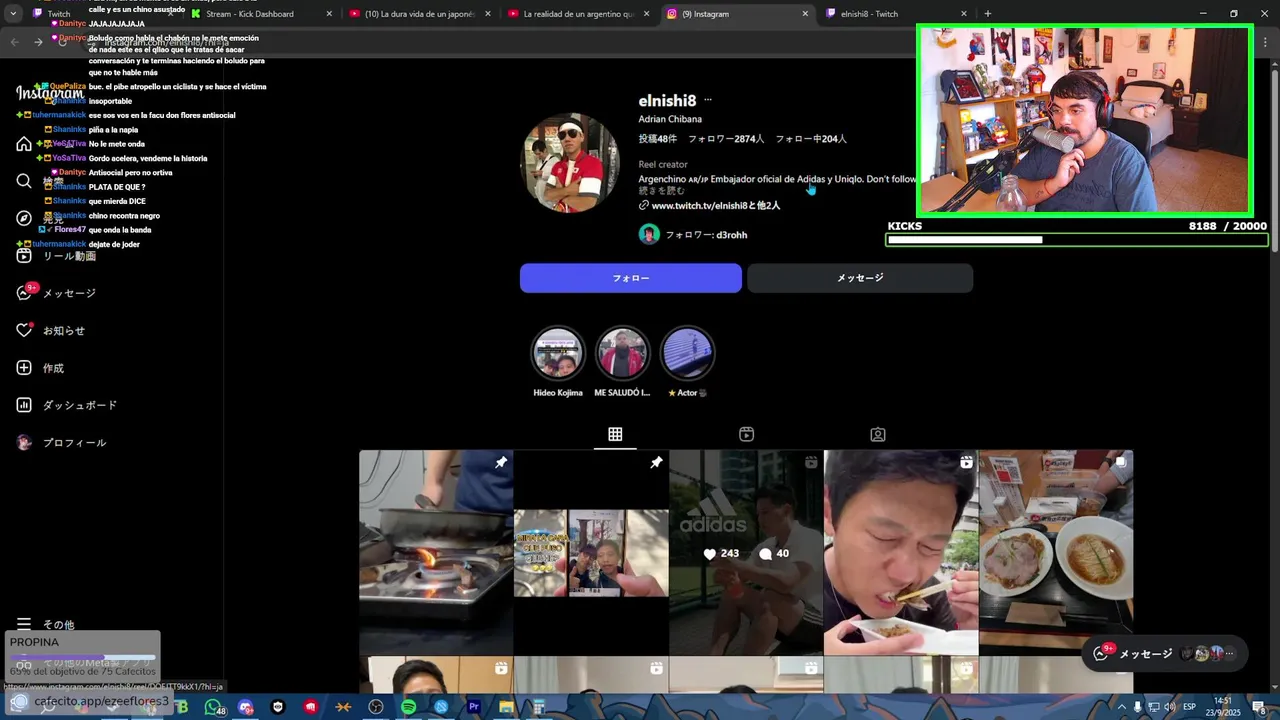Open the pinned frying pan post
The height and width of the screenshot is (720, 1280).
(x=436, y=552)
